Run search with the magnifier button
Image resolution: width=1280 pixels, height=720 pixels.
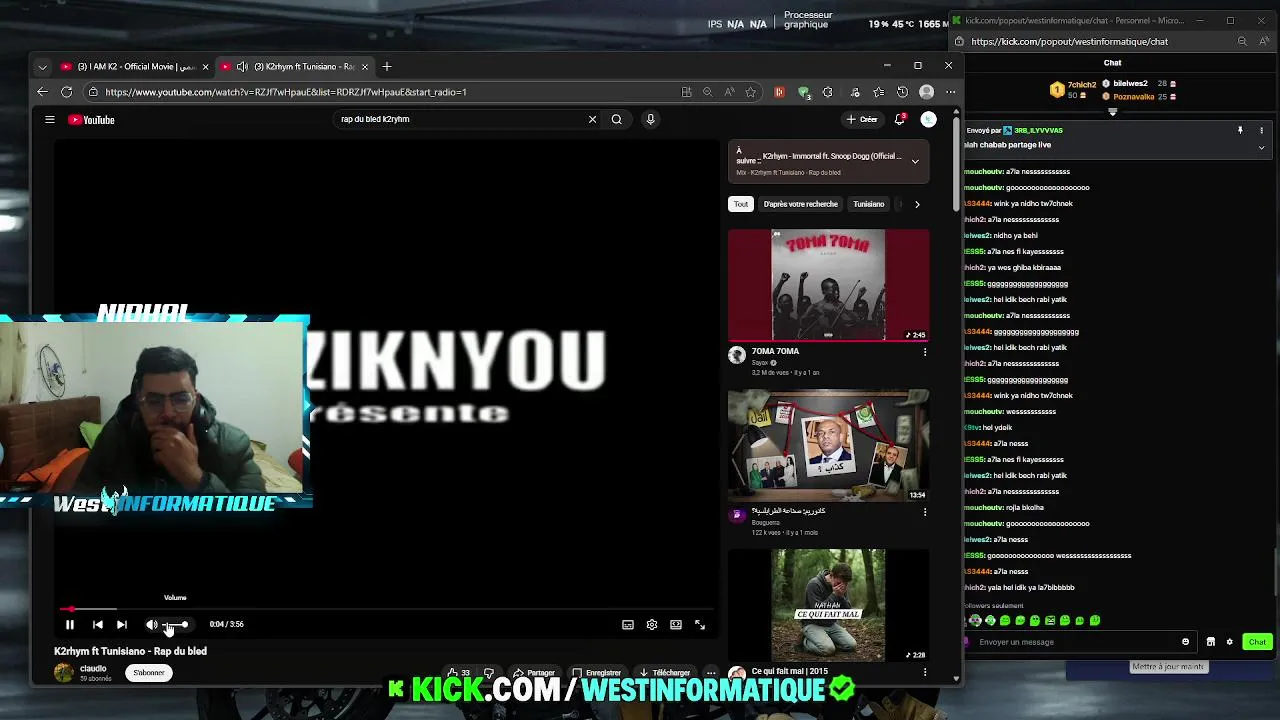pyautogui.click(x=617, y=119)
